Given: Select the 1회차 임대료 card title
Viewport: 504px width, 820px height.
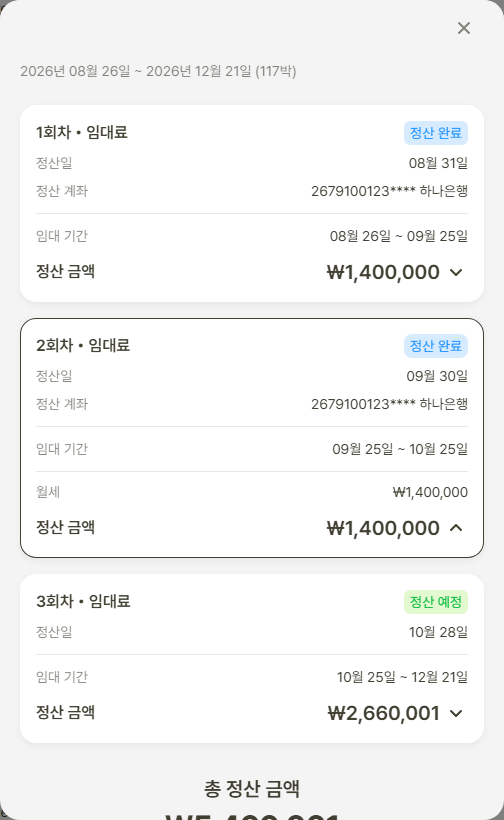Looking at the screenshot, I should [x=82, y=132].
